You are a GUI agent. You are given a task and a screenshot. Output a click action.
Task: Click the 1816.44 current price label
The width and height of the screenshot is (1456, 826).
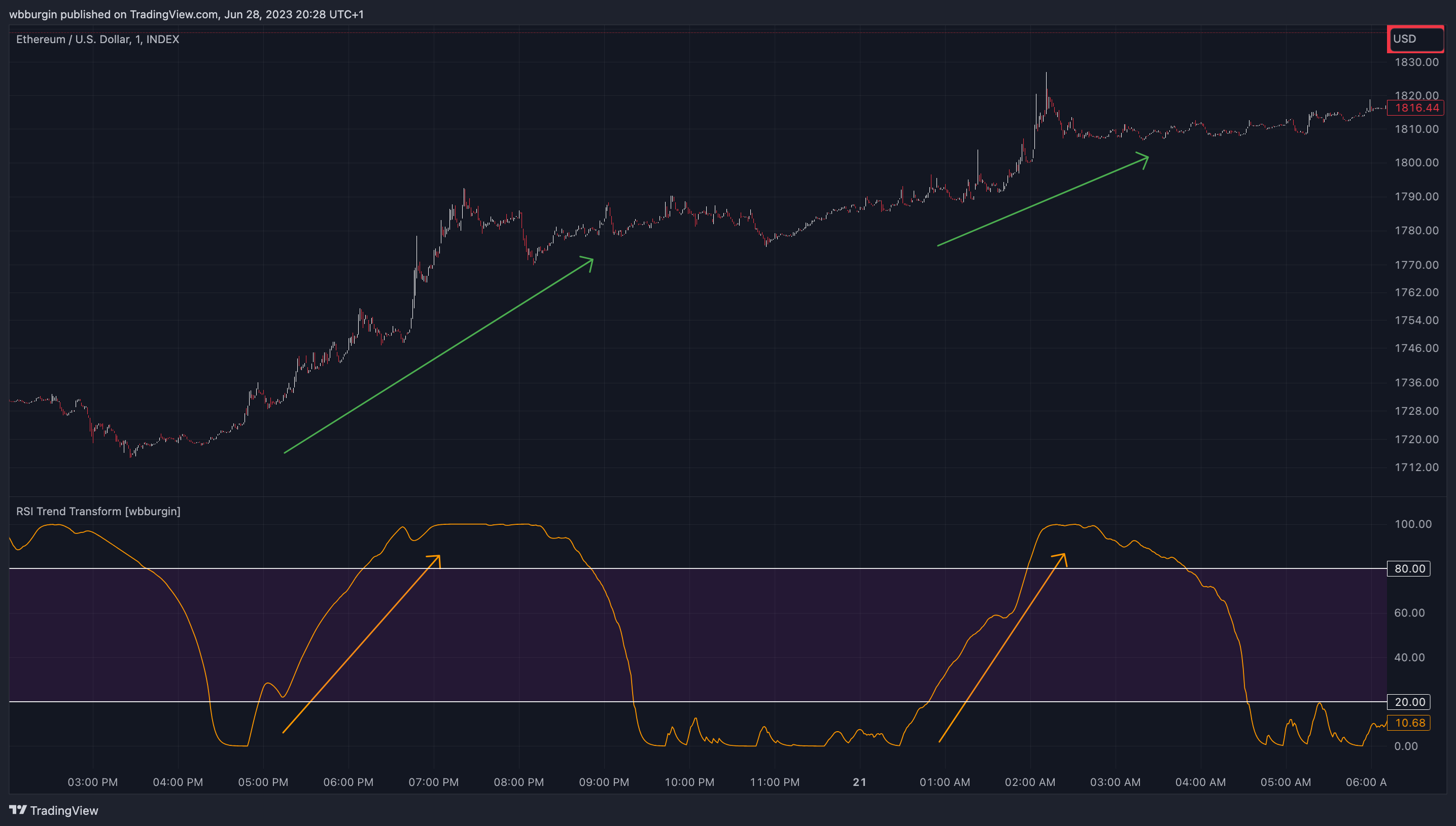click(x=1415, y=108)
